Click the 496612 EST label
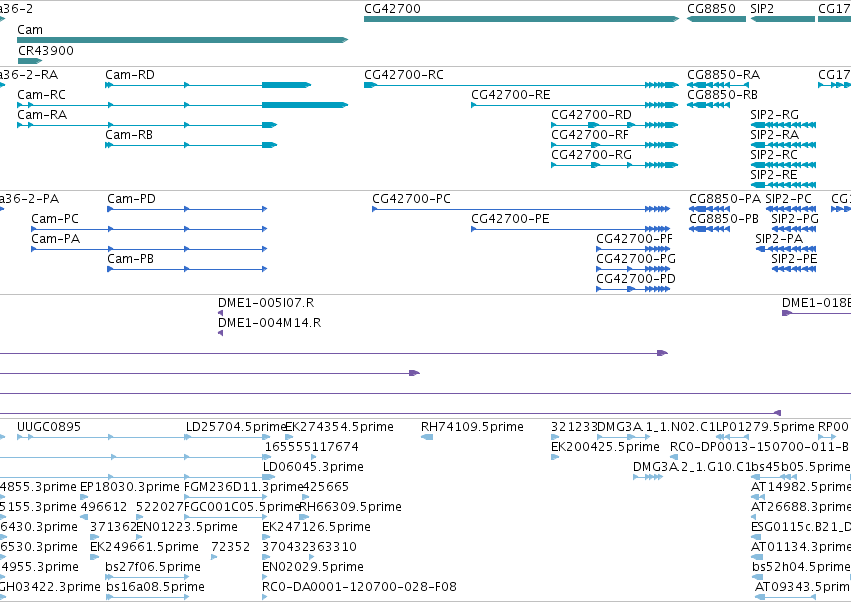Viewport: 851px width, 602px height. coord(104,508)
